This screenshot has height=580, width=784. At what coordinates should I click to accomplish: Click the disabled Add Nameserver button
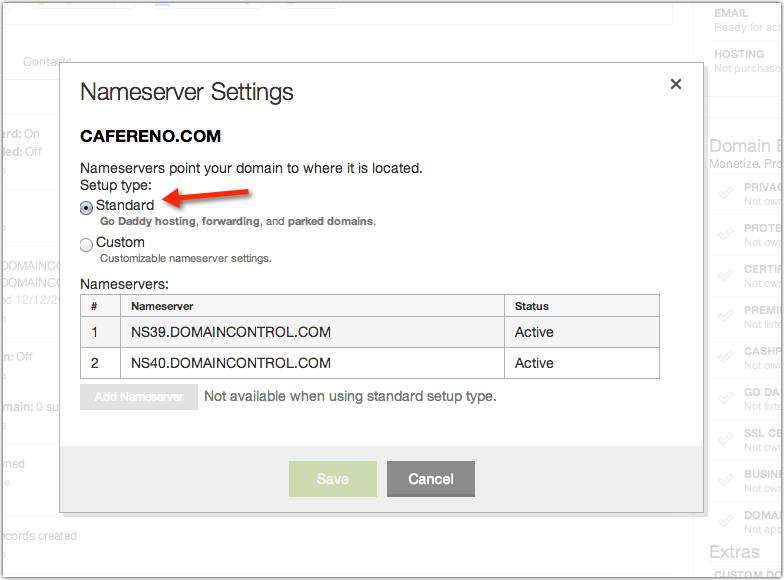(139, 397)
